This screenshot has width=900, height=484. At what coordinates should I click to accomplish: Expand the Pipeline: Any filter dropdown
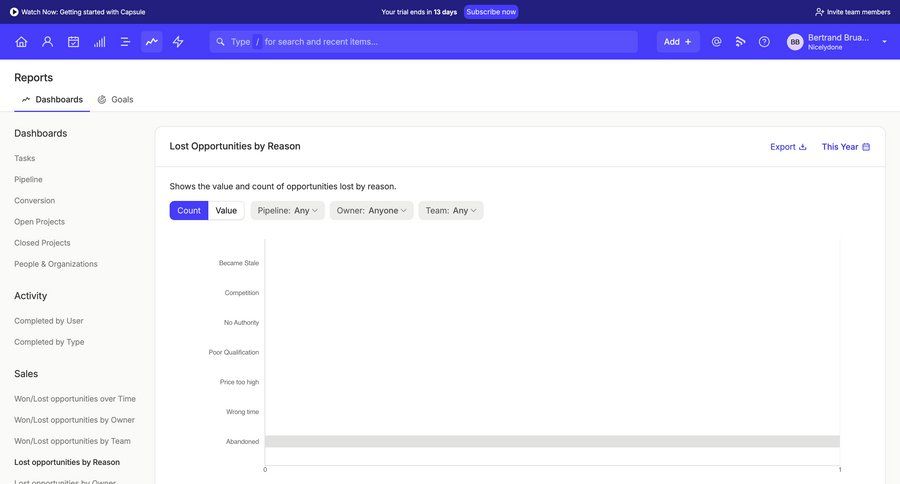pyautogui.click(x=288, y=211)
